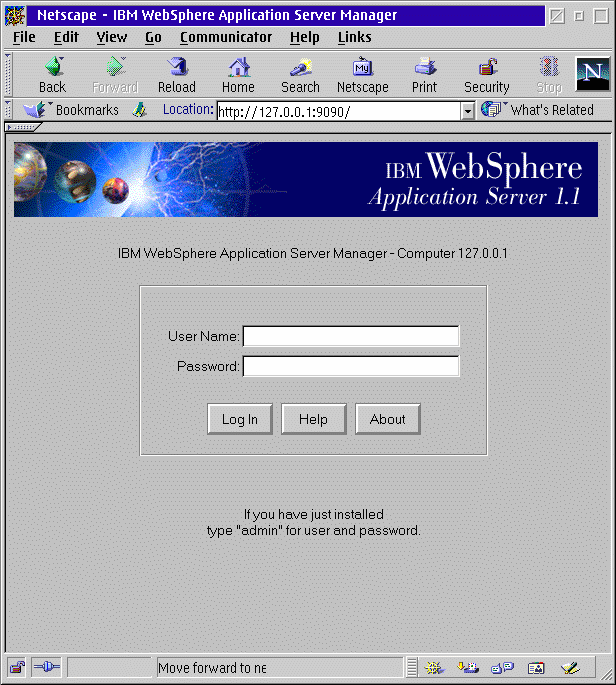Viewport: 616px width, 685px height.
Task: Click the window resize grip corner
Action: click(605, 674)
